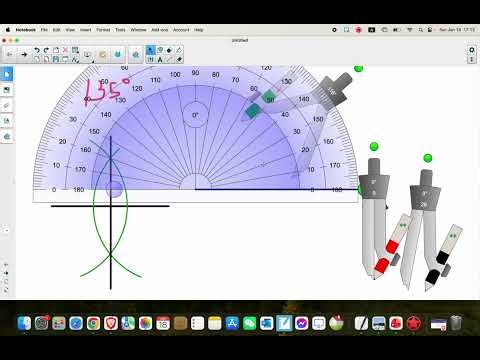This screenshot has height=360, width=480.
Task: Open Notes from the Dock
Action: coord(215,323)
